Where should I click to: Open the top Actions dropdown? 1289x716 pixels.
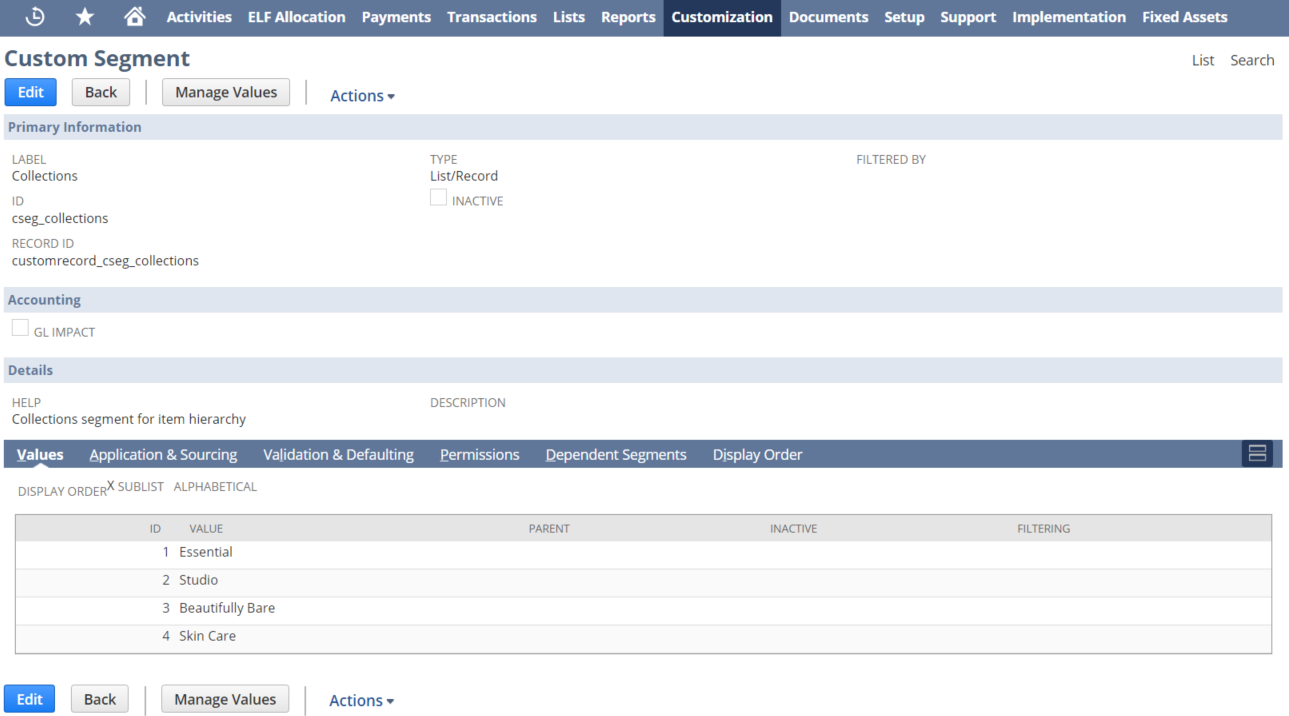[362, 96]
